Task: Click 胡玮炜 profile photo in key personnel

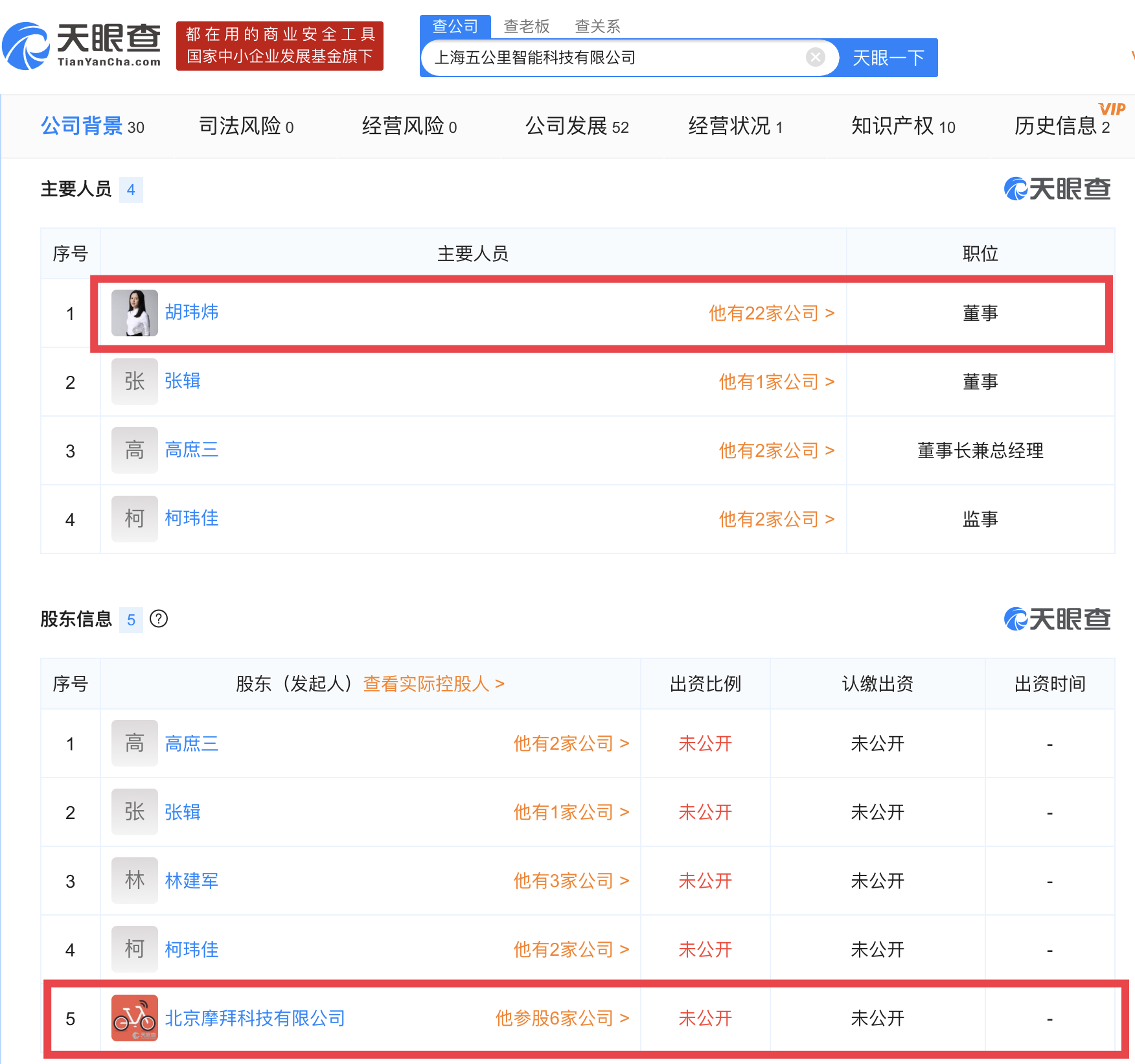Action: point(135,313)
